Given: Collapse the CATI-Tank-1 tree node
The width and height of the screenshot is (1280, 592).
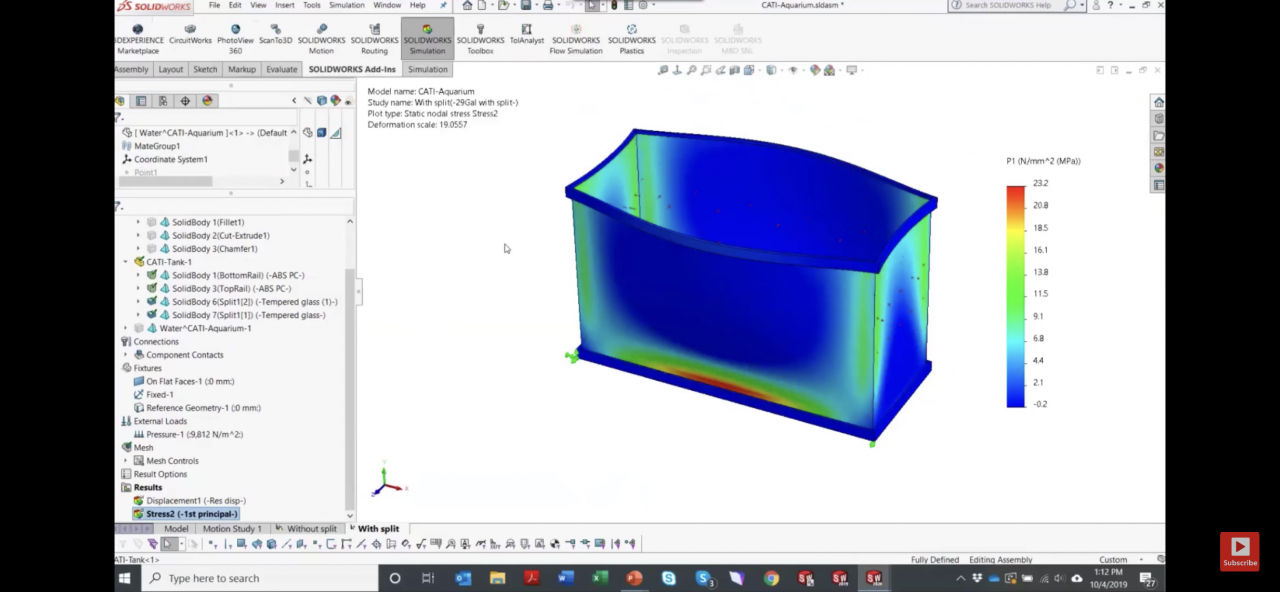Looking at the screenshot, I should 126,262.
